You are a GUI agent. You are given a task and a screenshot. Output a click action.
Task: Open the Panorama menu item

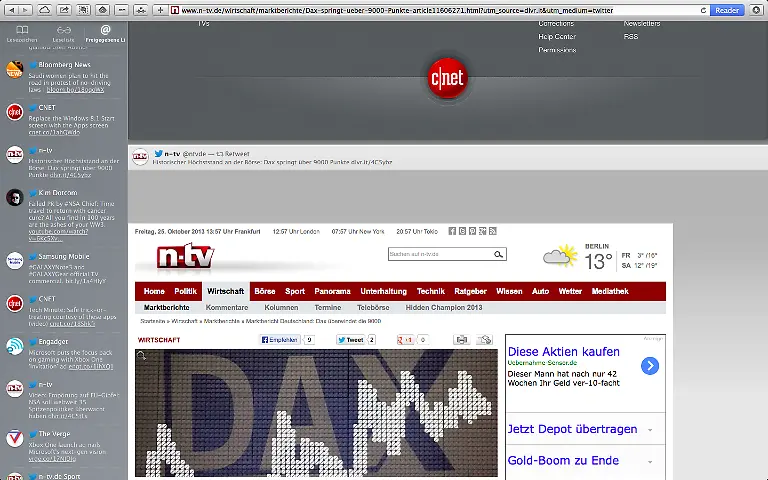click(x=332, y=291)
